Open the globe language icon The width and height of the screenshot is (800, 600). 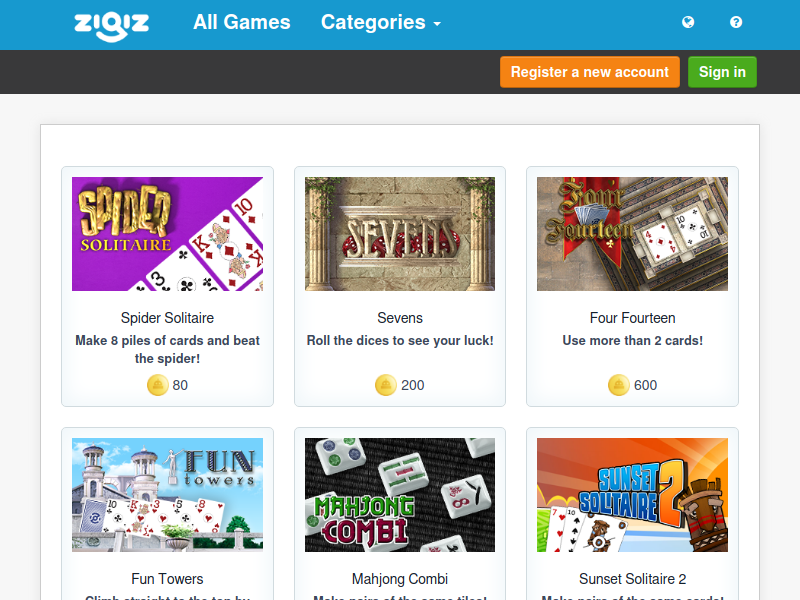point(688,22)
